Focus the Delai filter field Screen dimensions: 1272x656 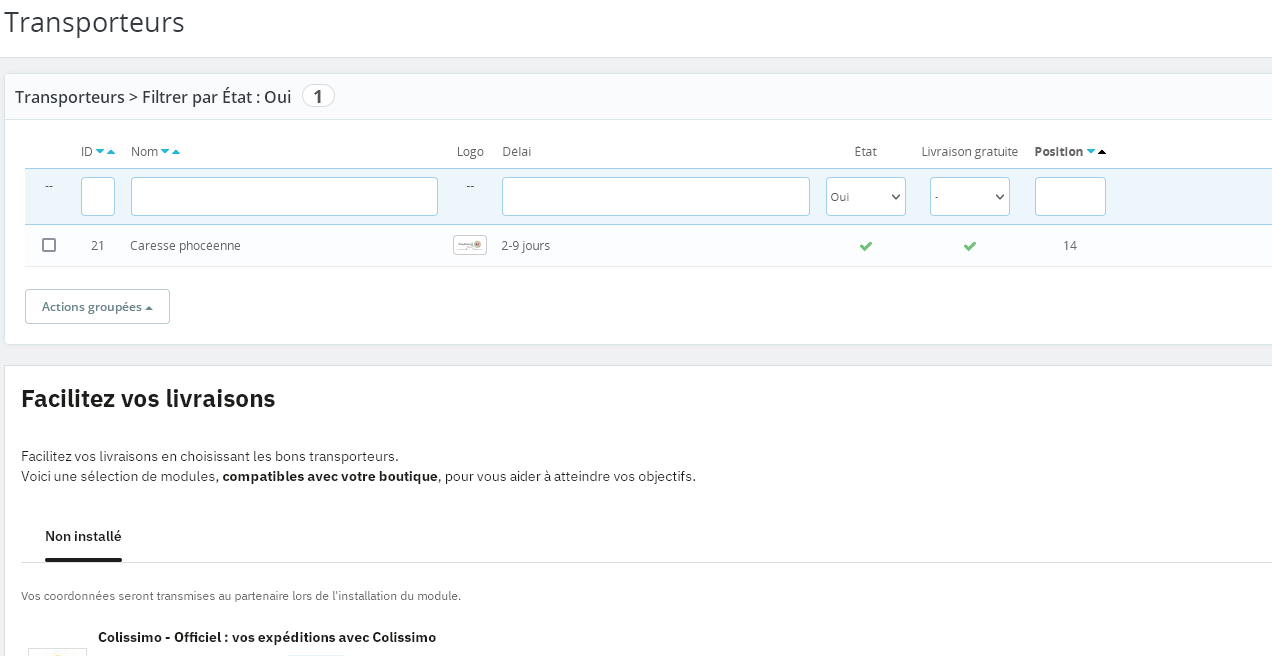pos(656,197)
